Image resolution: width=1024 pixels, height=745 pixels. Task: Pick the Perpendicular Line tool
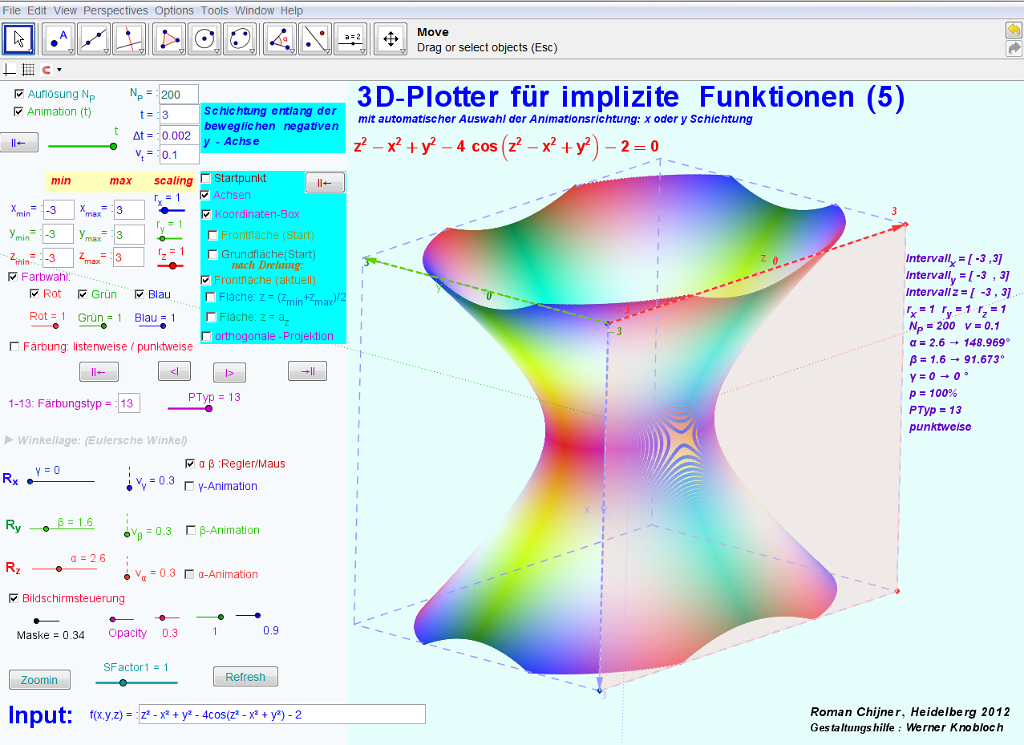(130, 39)
